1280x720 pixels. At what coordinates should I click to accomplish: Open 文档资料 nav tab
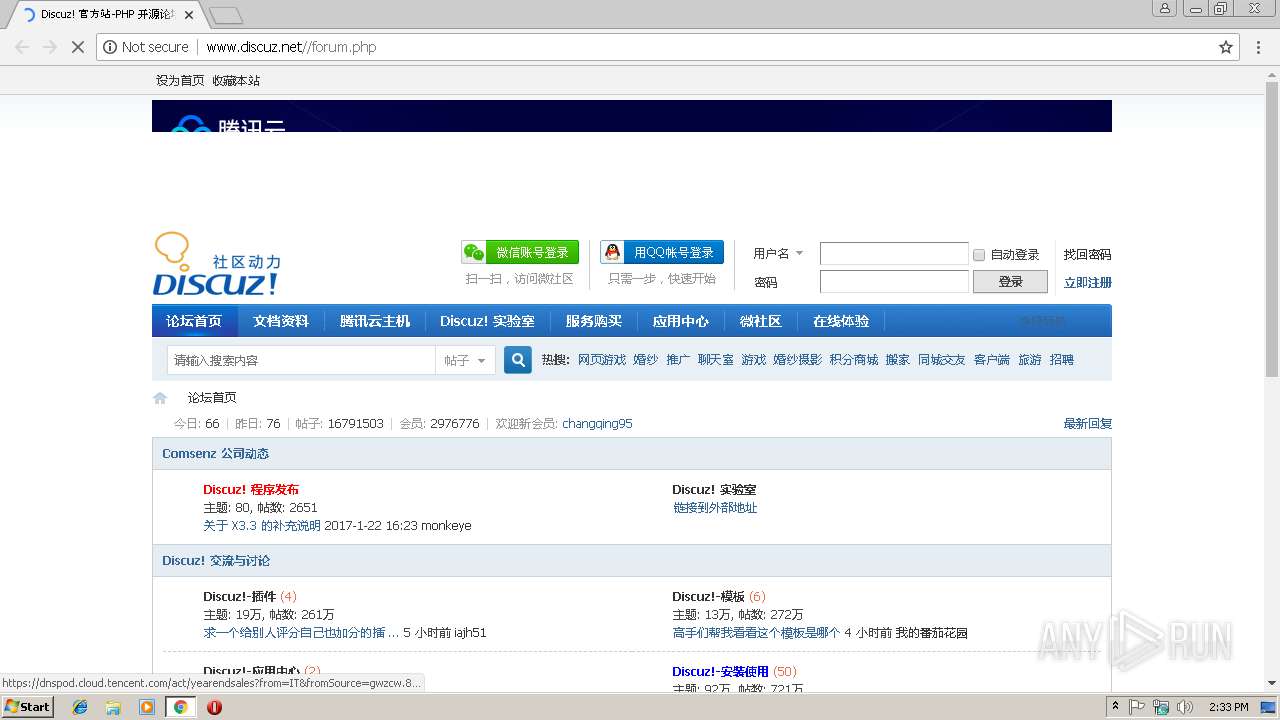281,321
